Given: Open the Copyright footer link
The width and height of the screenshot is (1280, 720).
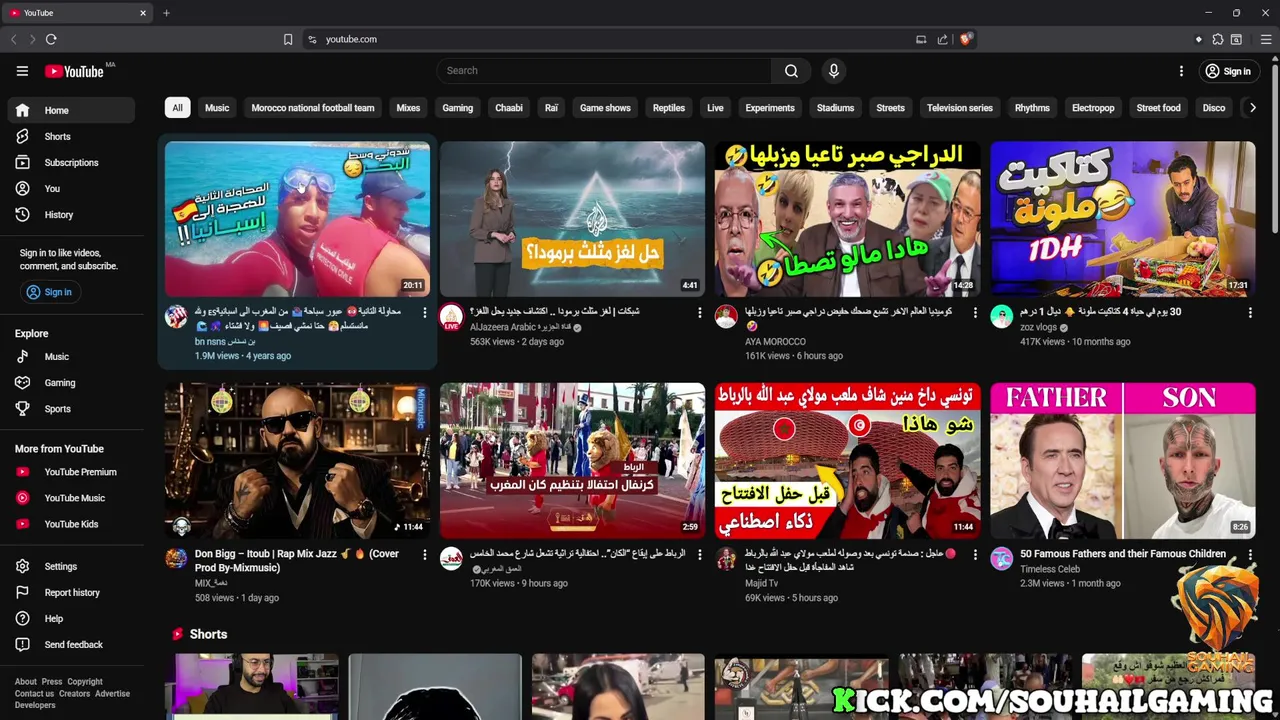Looking at the screenshot, I should pos(85,682).
